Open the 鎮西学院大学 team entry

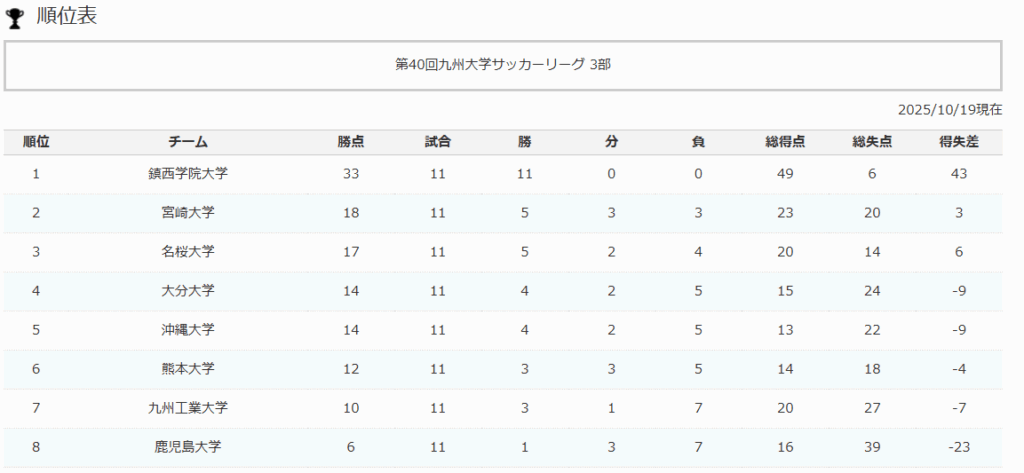click(x=188, y=174)
